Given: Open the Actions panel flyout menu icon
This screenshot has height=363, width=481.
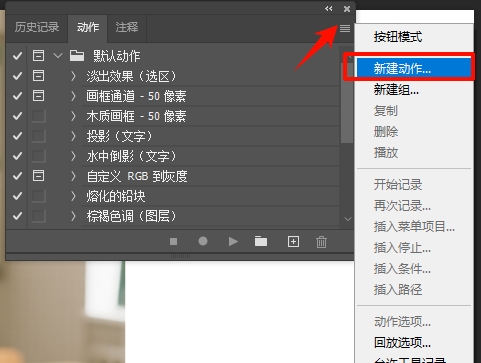Looking at the screenshot, I should [x=345, y=29].
